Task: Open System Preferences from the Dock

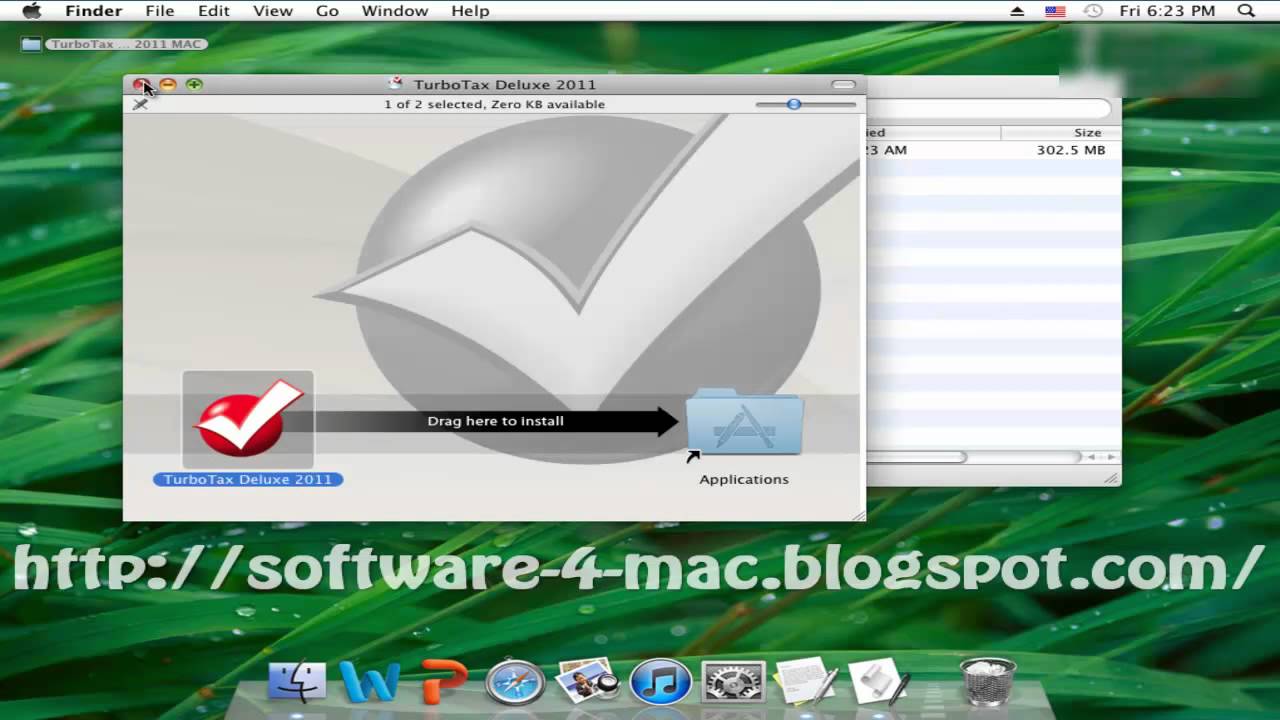Action: [734, 682]
